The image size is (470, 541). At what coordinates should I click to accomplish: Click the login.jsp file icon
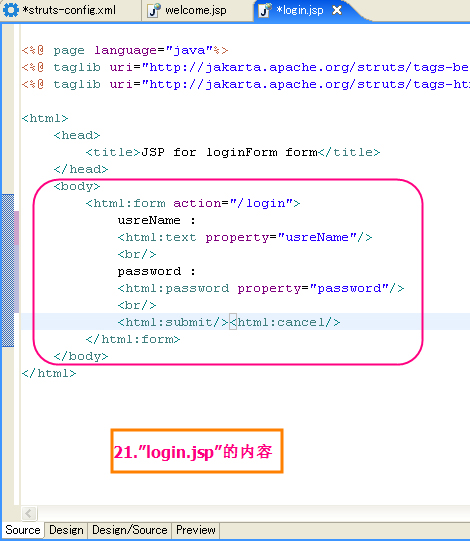point(265,10)
